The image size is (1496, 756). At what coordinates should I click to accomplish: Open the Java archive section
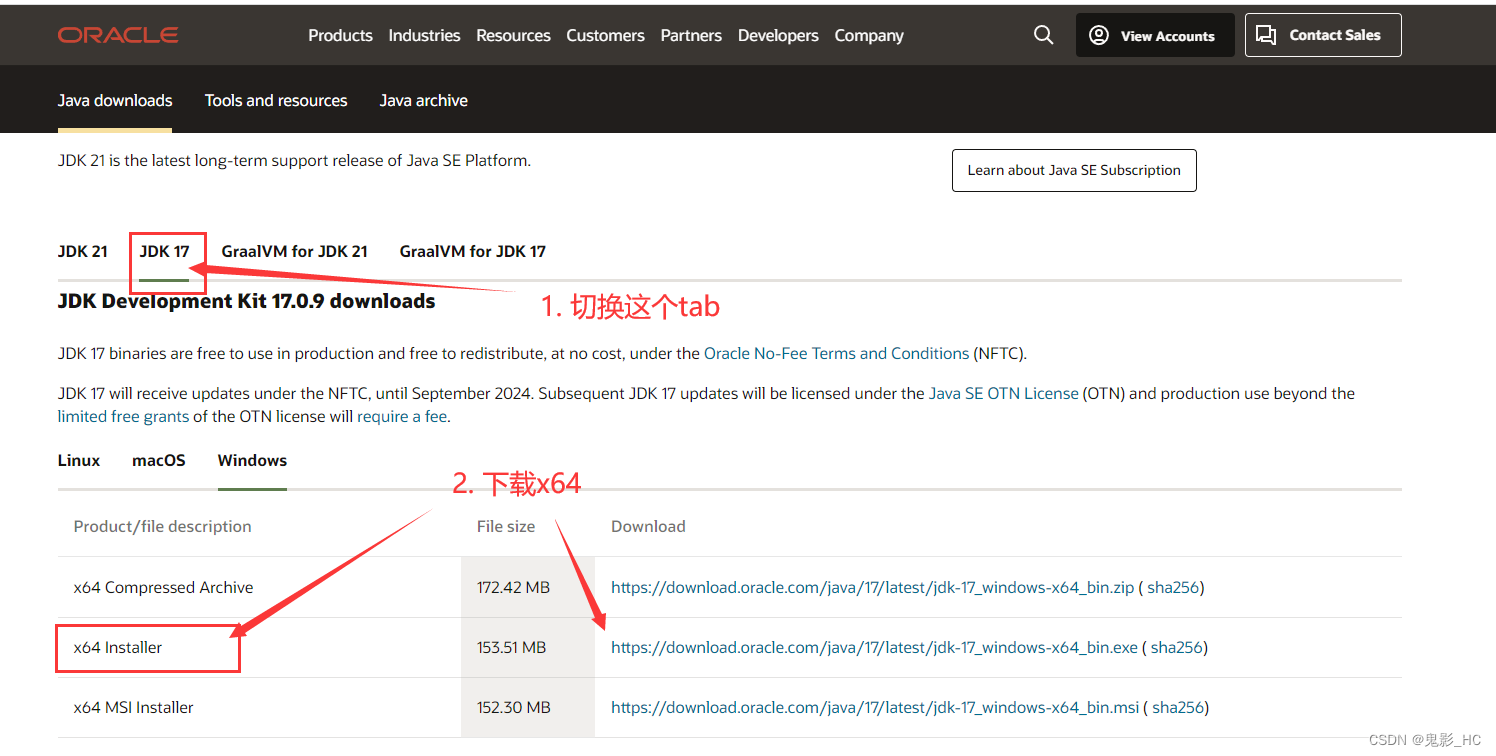(x=423, y=100)
